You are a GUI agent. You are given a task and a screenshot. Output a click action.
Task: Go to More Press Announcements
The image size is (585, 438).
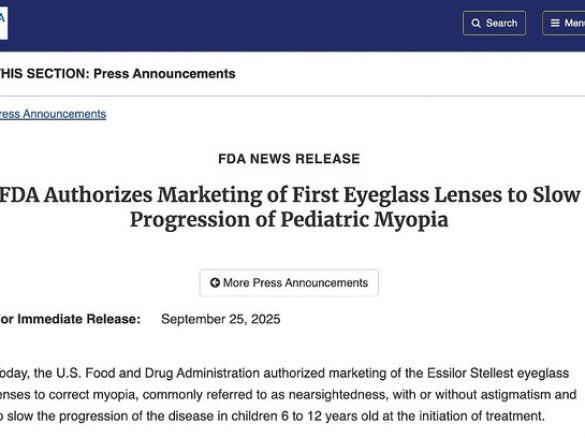[x=289, y=283]
